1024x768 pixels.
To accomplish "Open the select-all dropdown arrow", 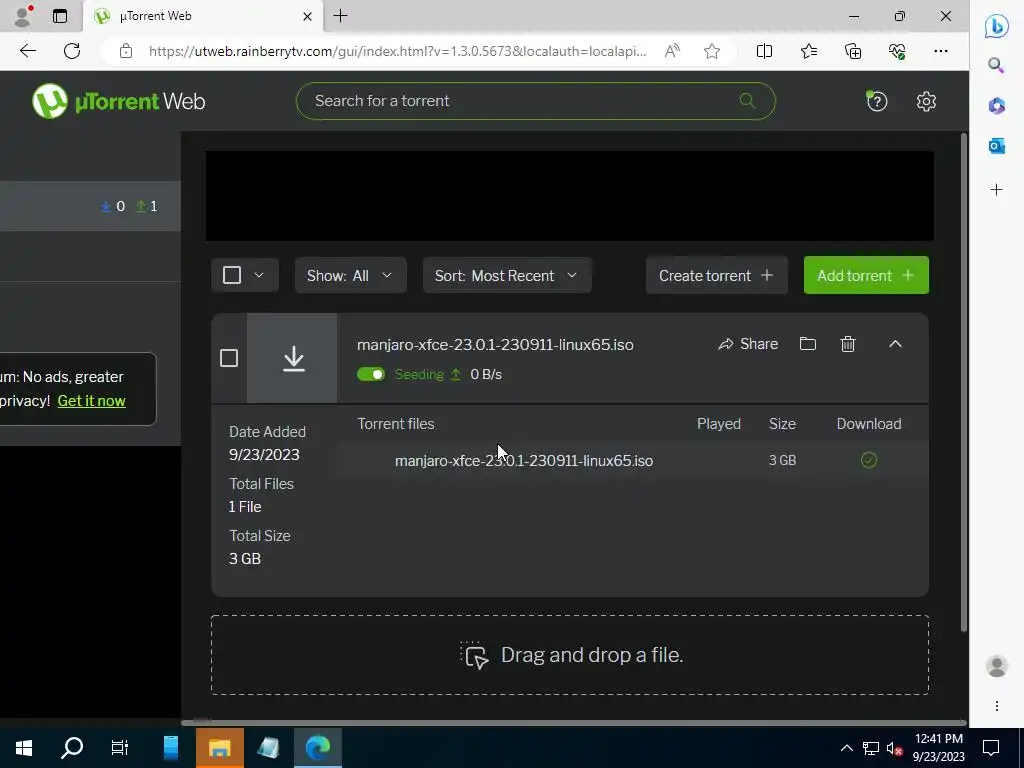I will click(259, 275).
